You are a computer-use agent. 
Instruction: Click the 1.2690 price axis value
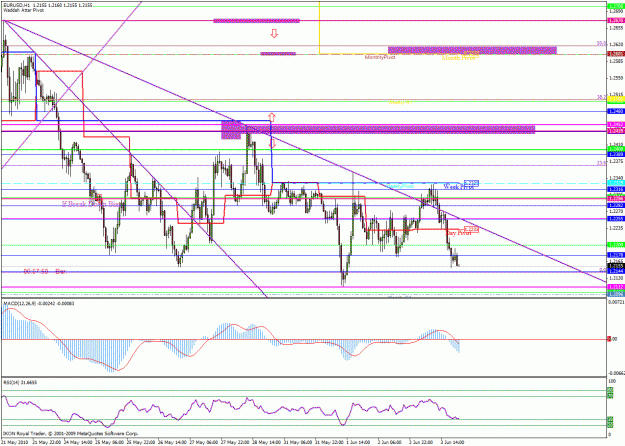coord(616,12)
